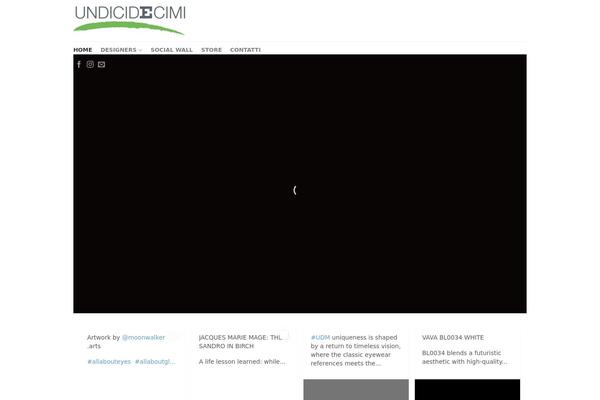Click the 'uniqueness is shaped' post text
Image resolution: width=600 pixels, height=400 pixels.
click(x=355, y=350)
